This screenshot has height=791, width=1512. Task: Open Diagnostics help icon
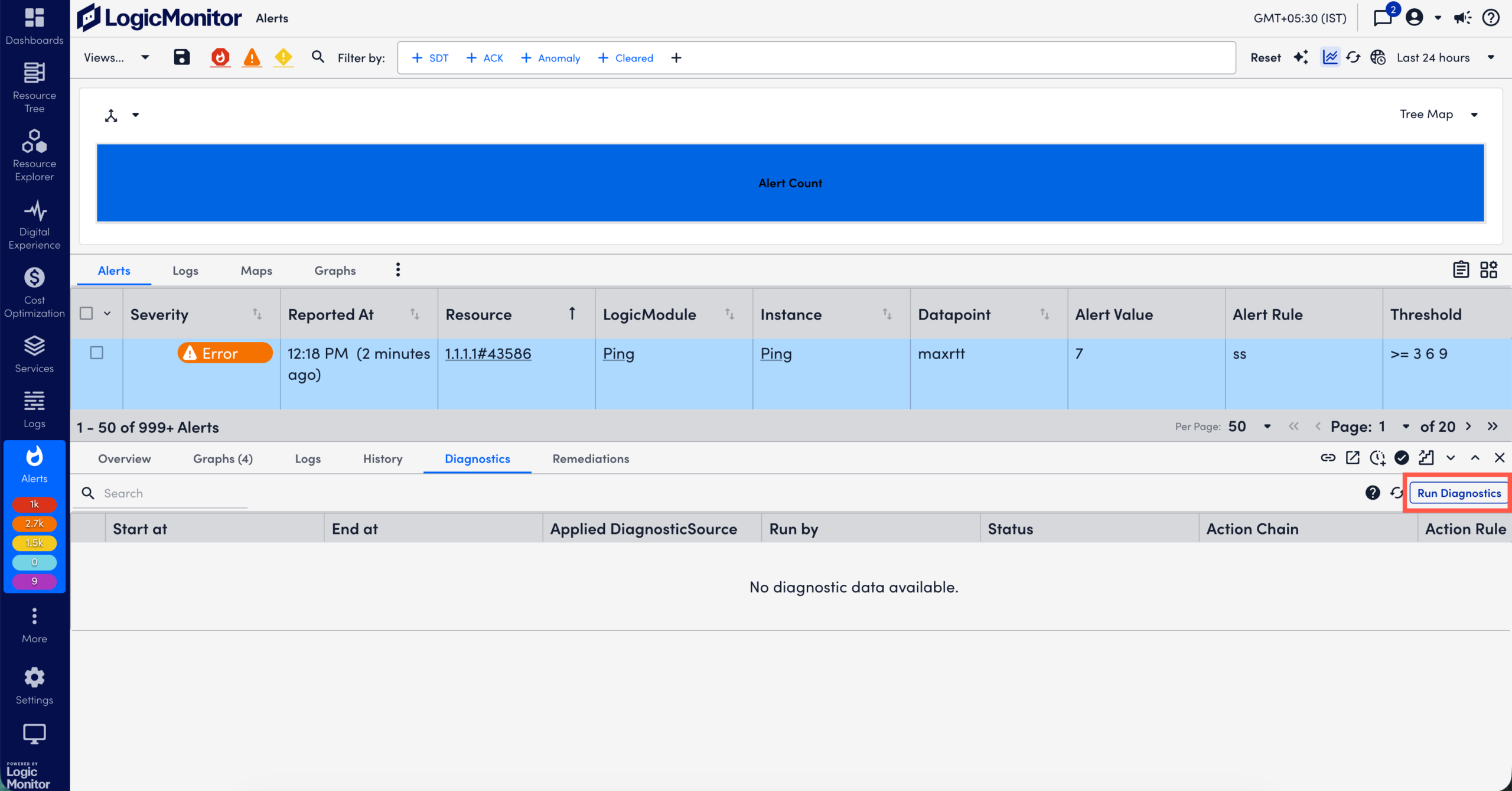pyautogui.click(x=1373, y=493)
